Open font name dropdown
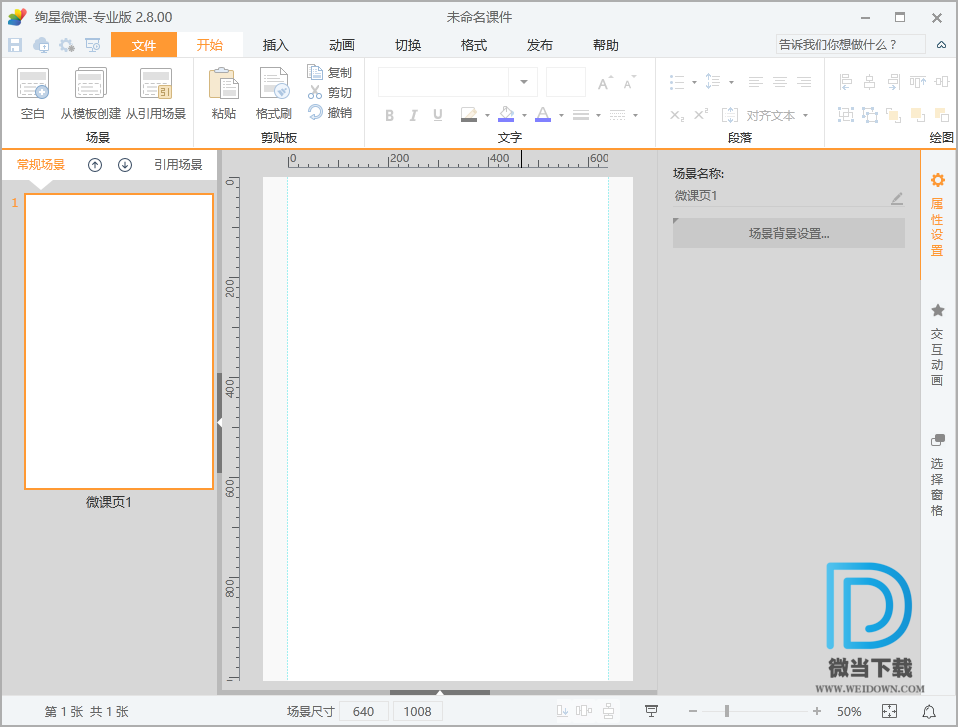 (524, 82)
